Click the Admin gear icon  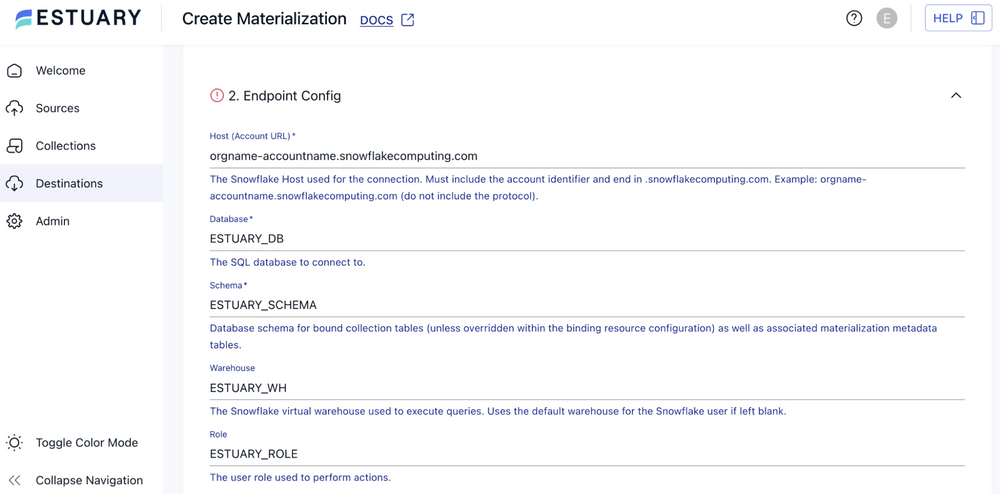[x=15, y=221]
